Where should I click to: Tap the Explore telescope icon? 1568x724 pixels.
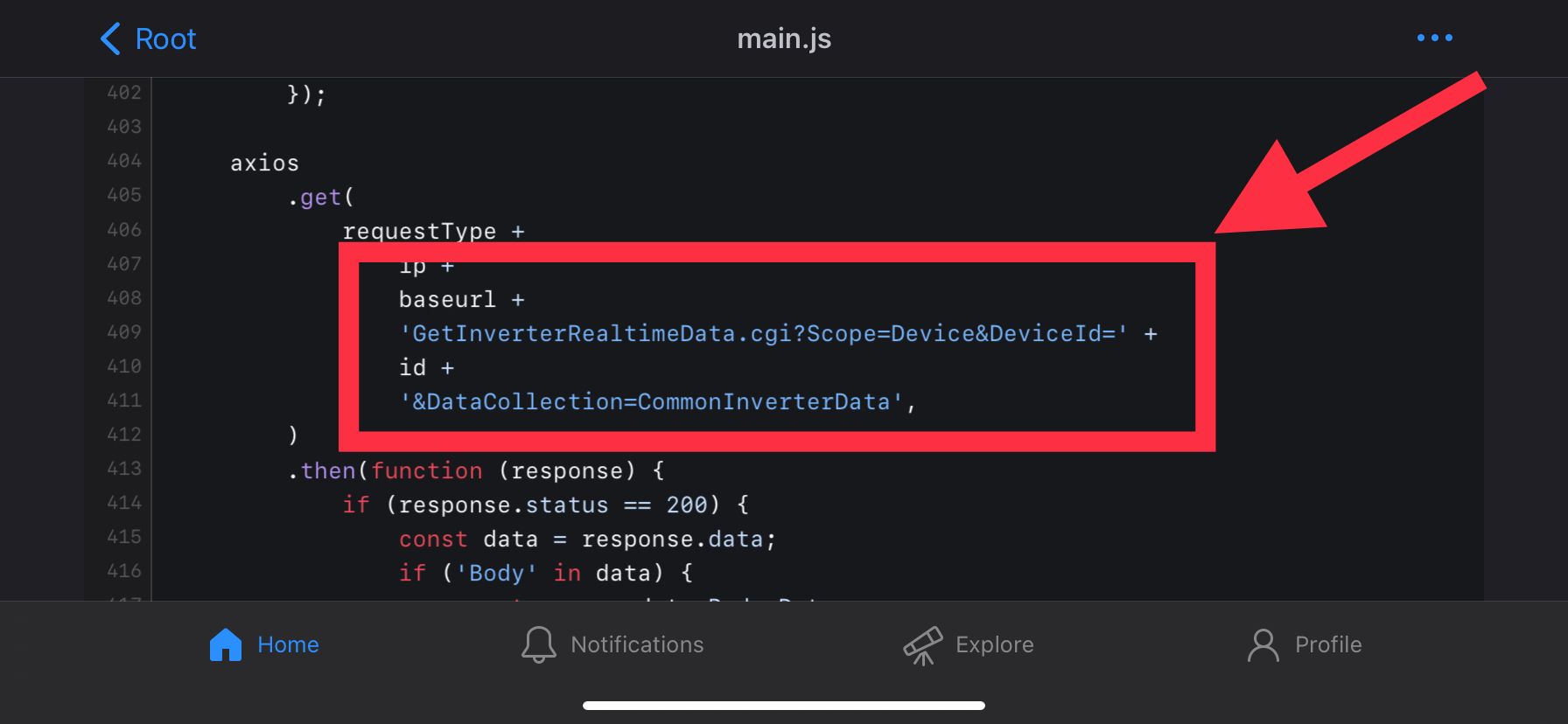tap(923, 646)
